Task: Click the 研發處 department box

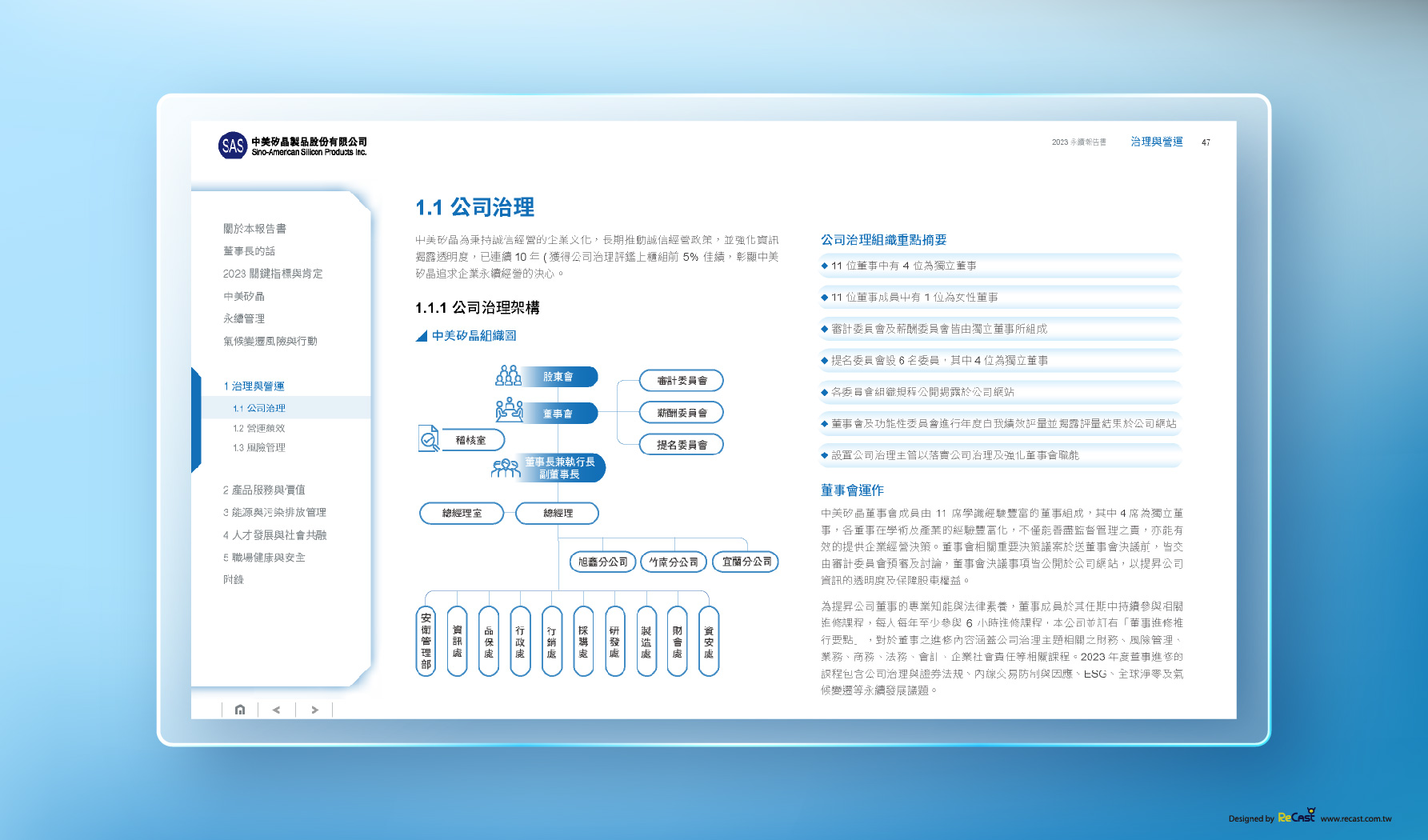Action: [x=614, y=641]
